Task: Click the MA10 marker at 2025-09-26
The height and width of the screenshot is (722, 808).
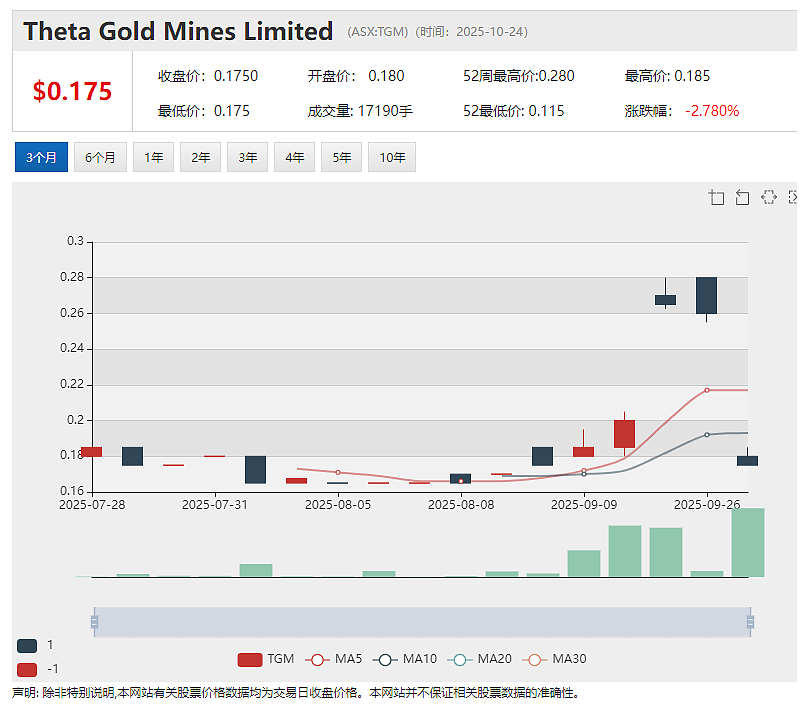Action: point(707,435)
